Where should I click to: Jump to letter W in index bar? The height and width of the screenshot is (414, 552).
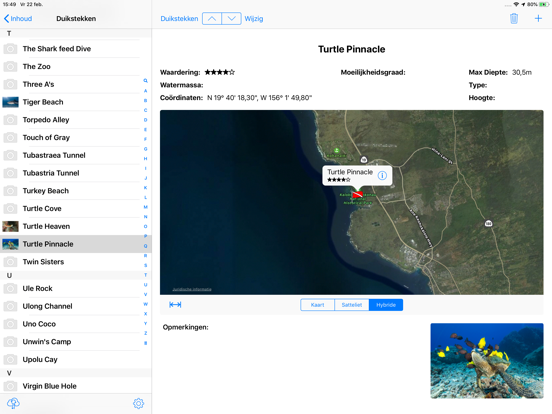(x=145, y=304)
